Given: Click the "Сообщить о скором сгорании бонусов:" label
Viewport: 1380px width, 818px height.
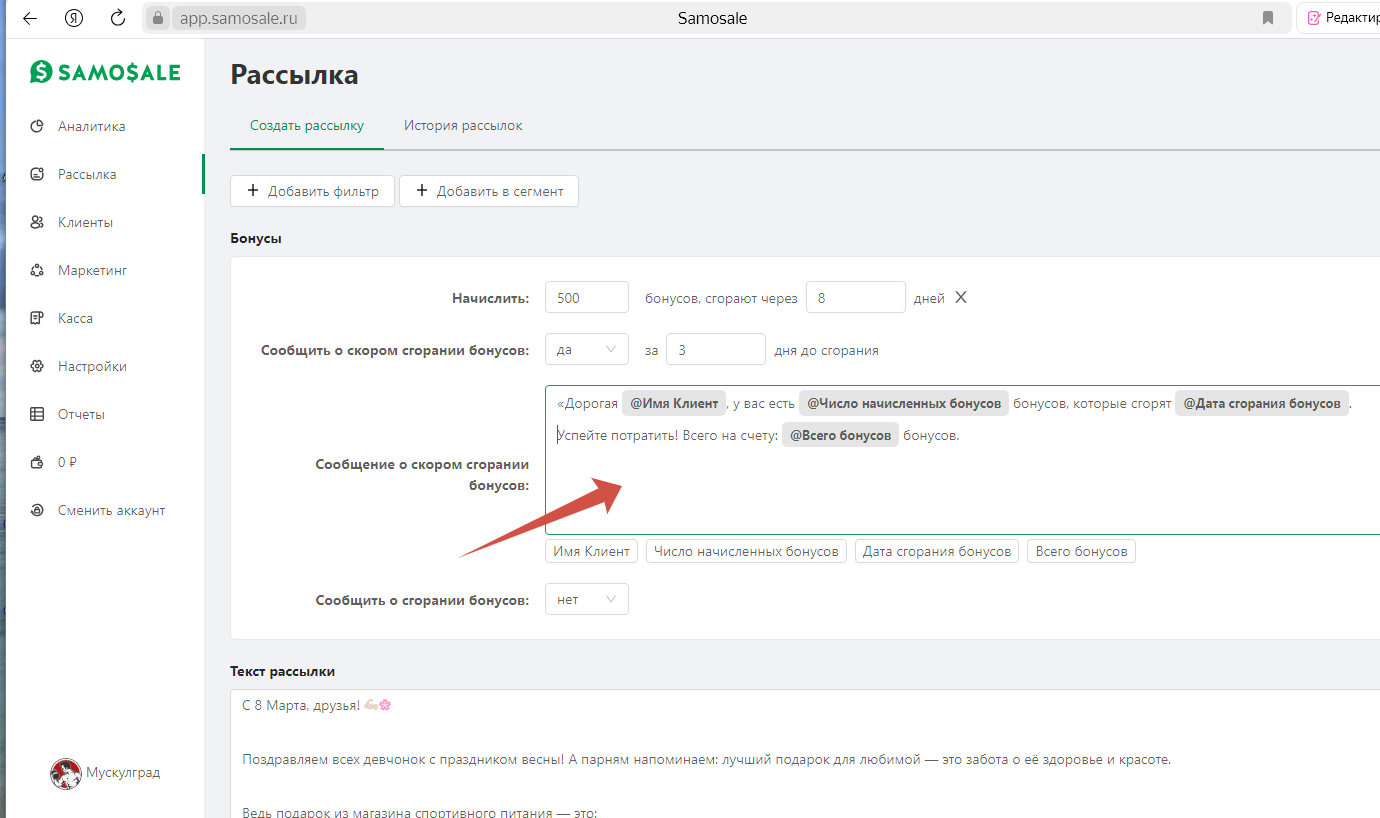Looking at the screenshot, I should pos(395,350).
